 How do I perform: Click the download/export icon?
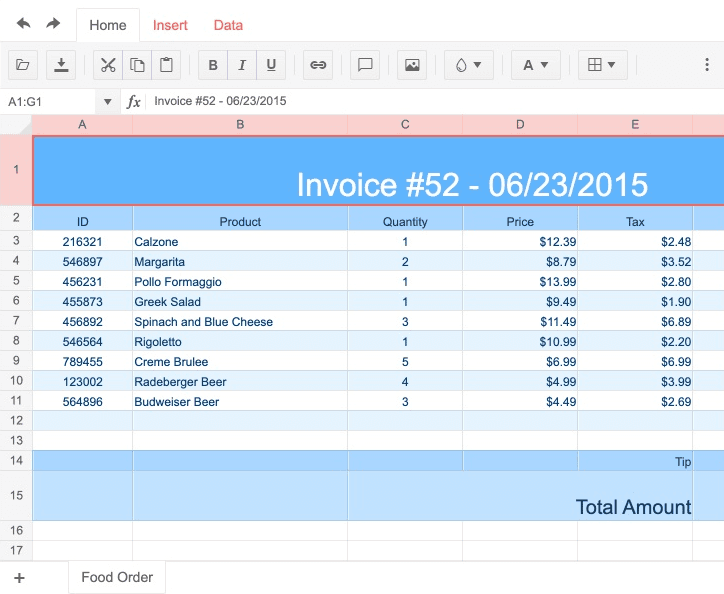coord(61,65)
